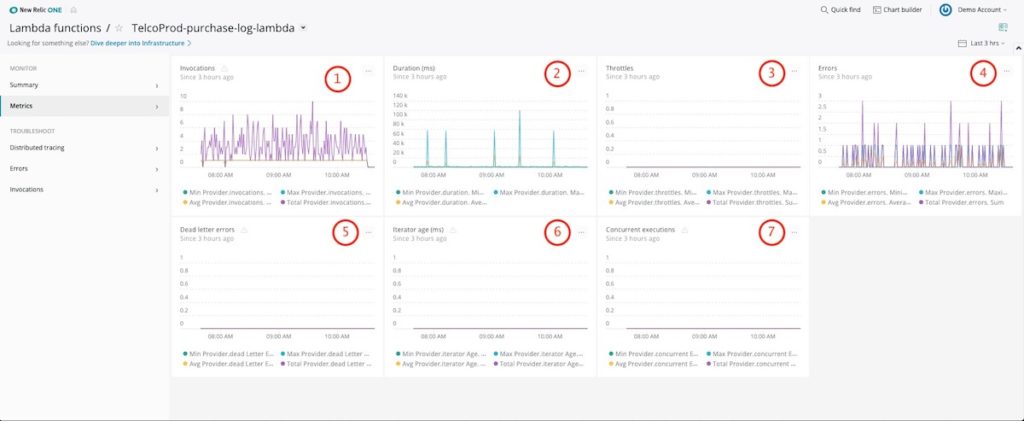Open the Demo Account dropdown
Screen dimensions: 1024x421
(x=982, y=10)
